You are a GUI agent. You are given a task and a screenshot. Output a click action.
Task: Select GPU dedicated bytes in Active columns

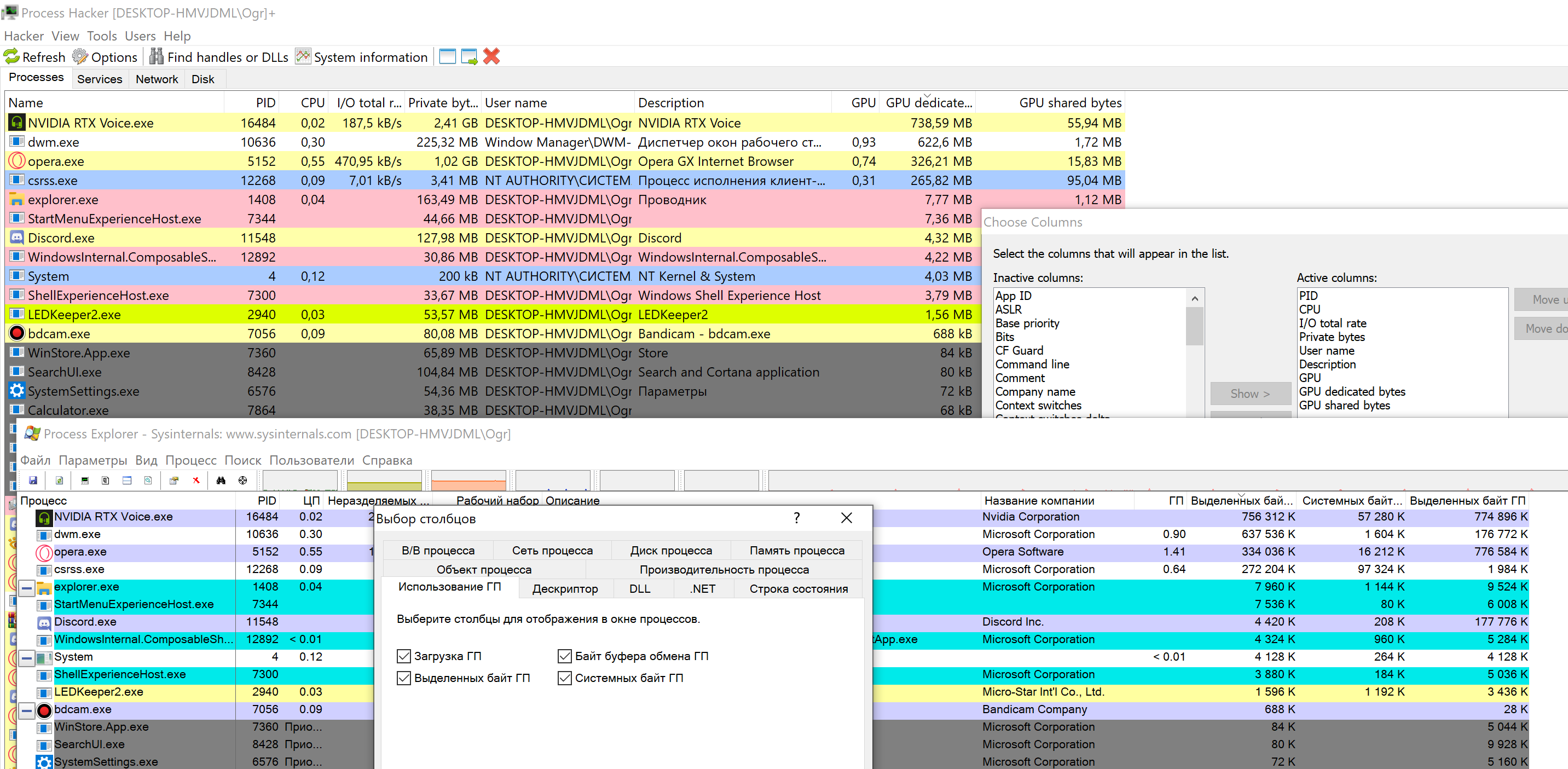1351,391
